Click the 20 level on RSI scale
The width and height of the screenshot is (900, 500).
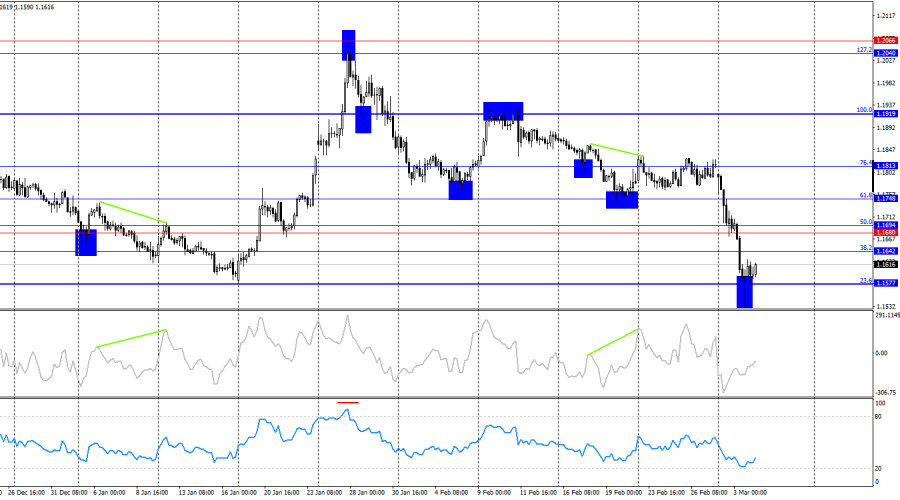pyautogui.click(x=878, y=469)
